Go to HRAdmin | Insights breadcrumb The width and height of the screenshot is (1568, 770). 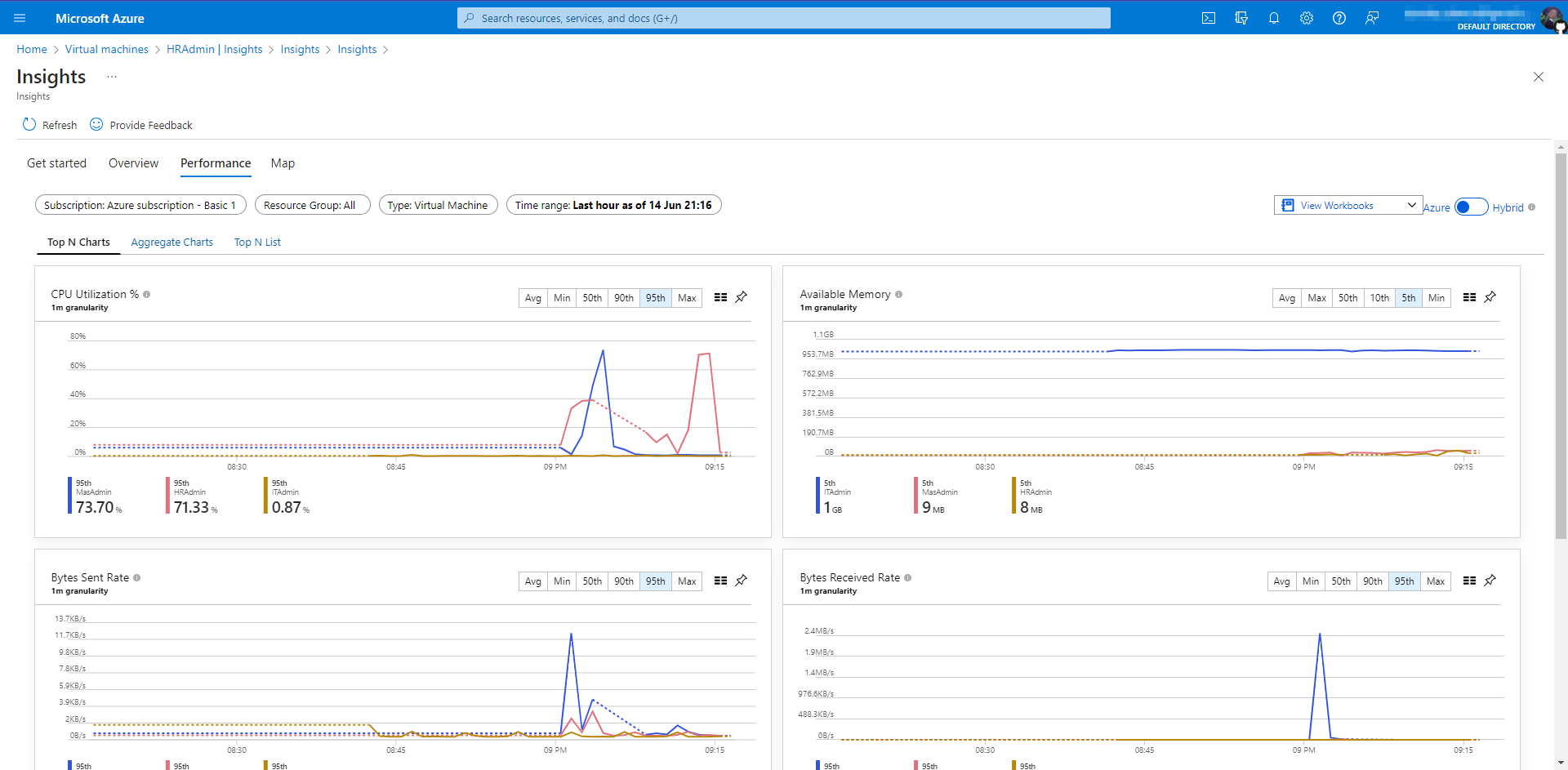pos(215,49)
